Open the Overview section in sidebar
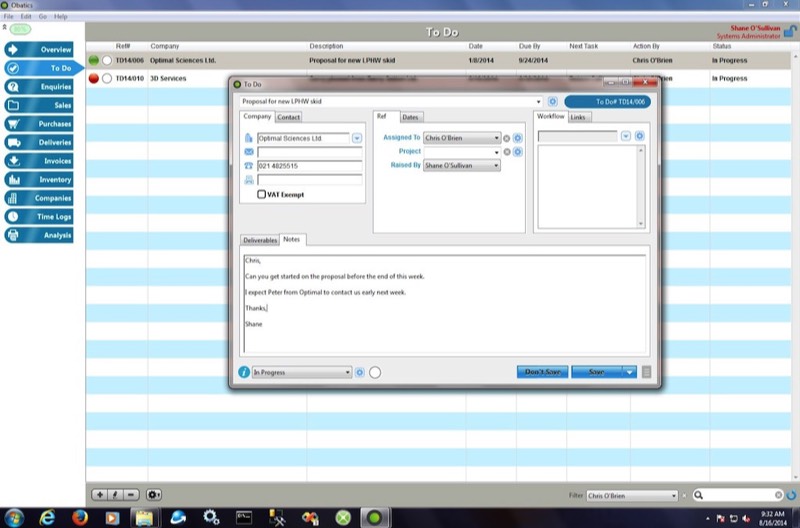This screenshot has height=528, width=800. [x=39, y=49]
